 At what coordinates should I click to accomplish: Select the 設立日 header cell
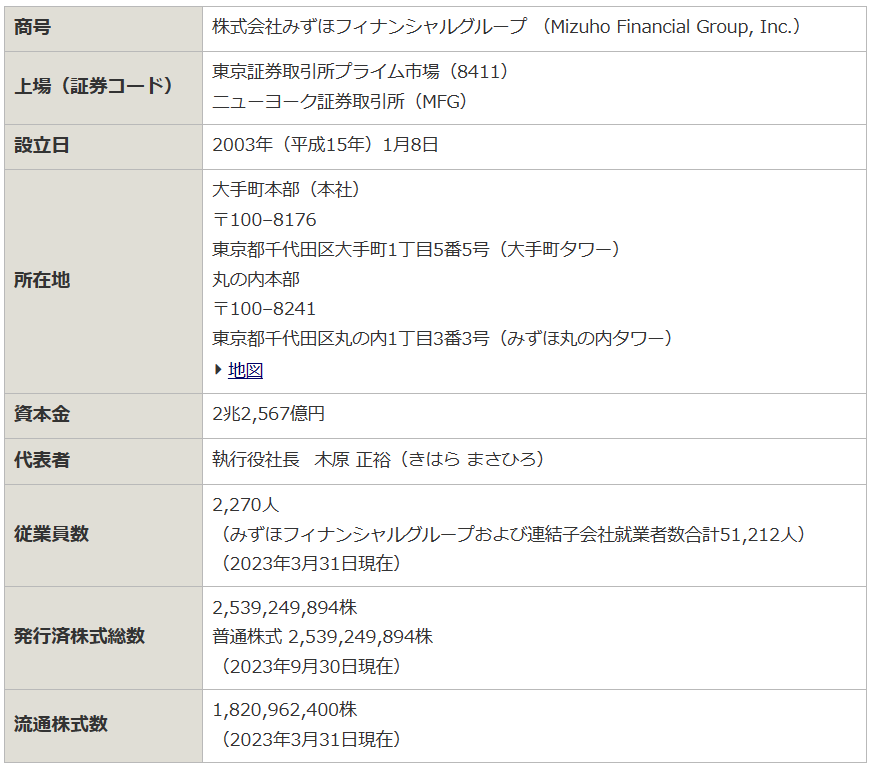point(103,147)
